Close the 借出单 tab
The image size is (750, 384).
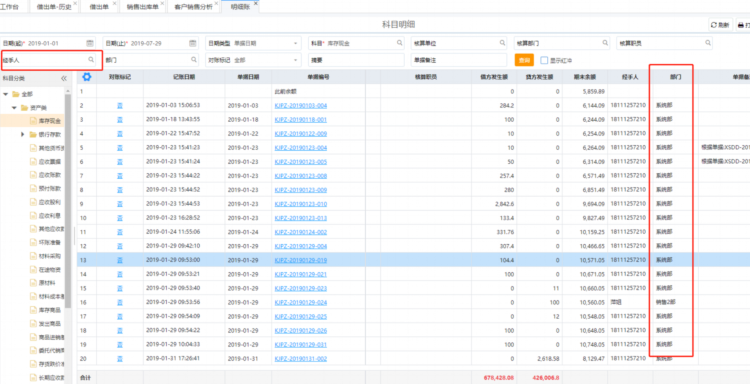click(x=114, y=3)
